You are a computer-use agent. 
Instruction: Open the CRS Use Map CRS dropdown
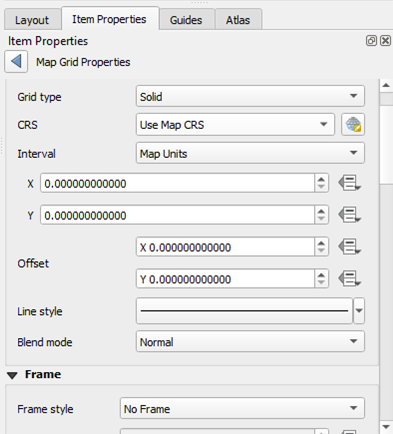click(x=235, y=125)
